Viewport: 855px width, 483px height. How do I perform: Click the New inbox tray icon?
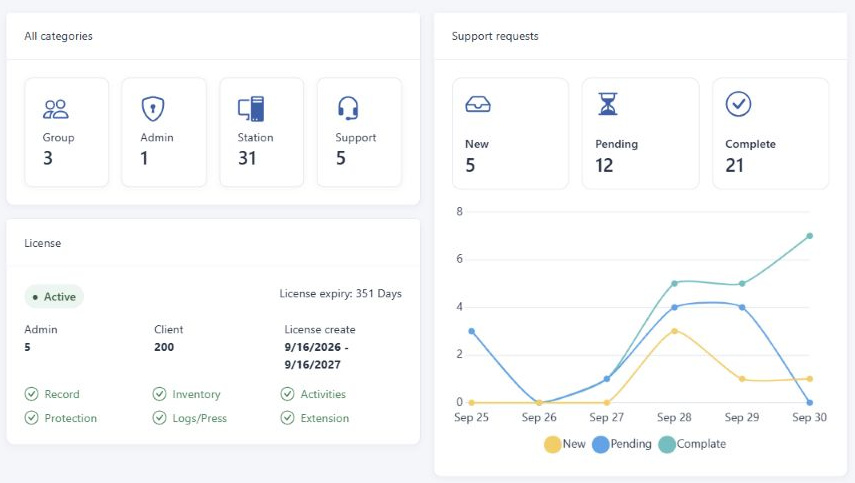click(x=478, y=104)
